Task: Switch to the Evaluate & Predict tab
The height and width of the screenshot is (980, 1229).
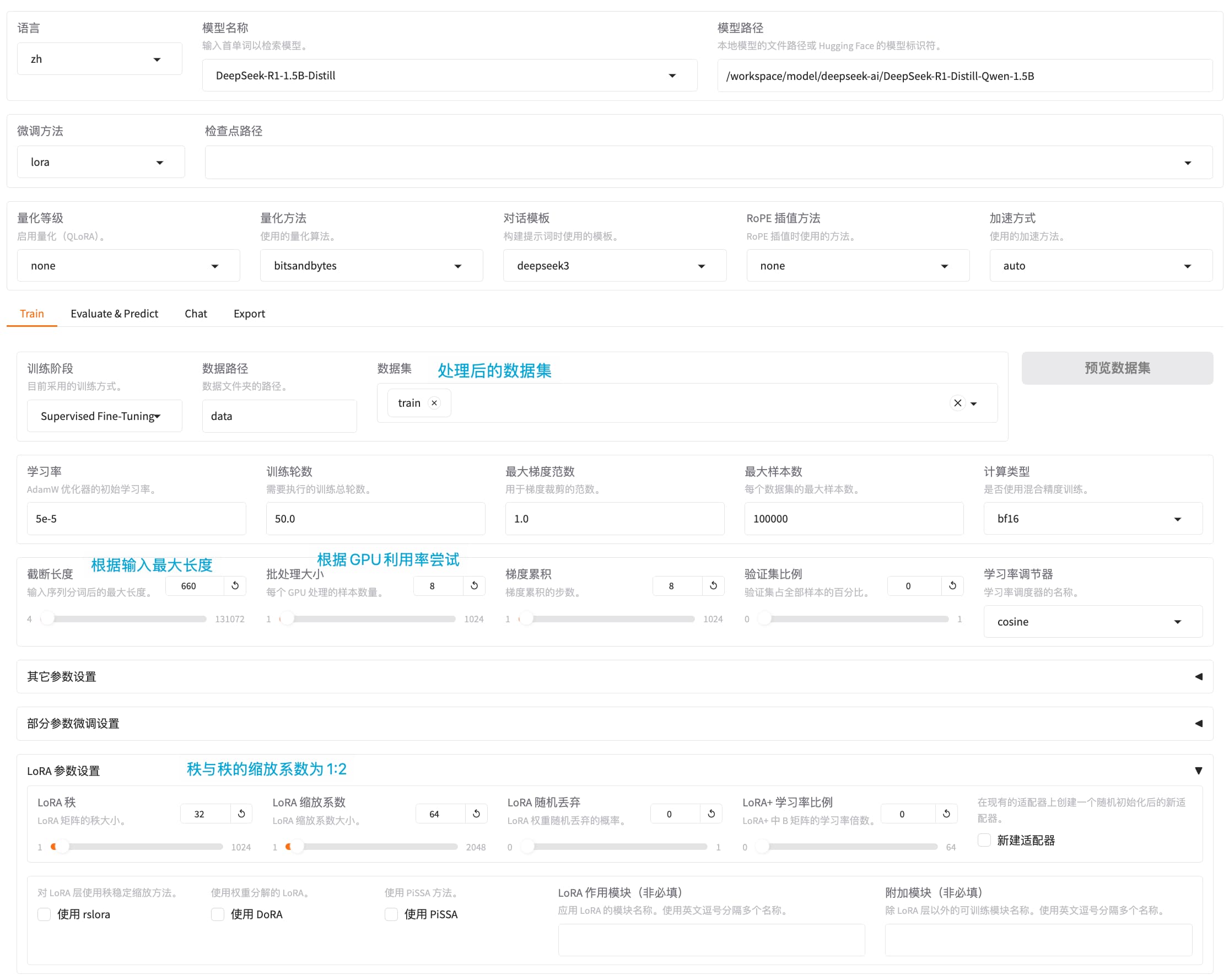Action: click(x=115, y=314)
